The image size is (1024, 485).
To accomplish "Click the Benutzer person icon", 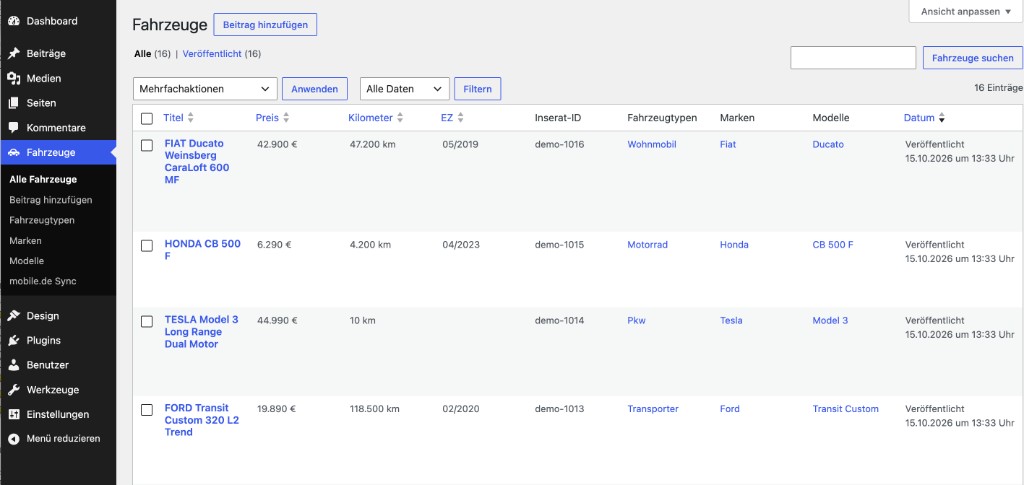I will pyautogui.click(x=14, y=365).
